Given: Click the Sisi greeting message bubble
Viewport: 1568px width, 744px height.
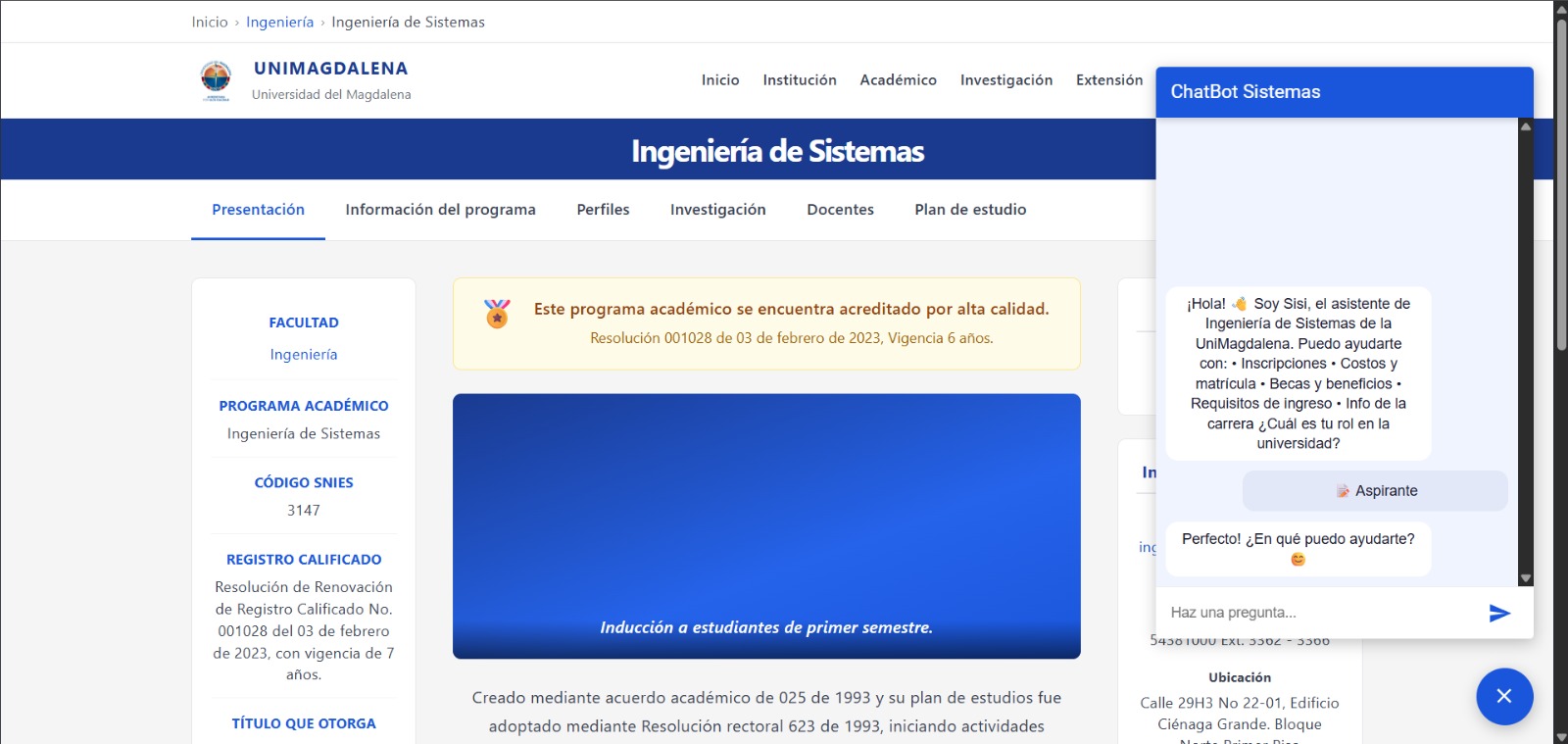Looking at the screenshot, I should click(x=1298, y=373).
